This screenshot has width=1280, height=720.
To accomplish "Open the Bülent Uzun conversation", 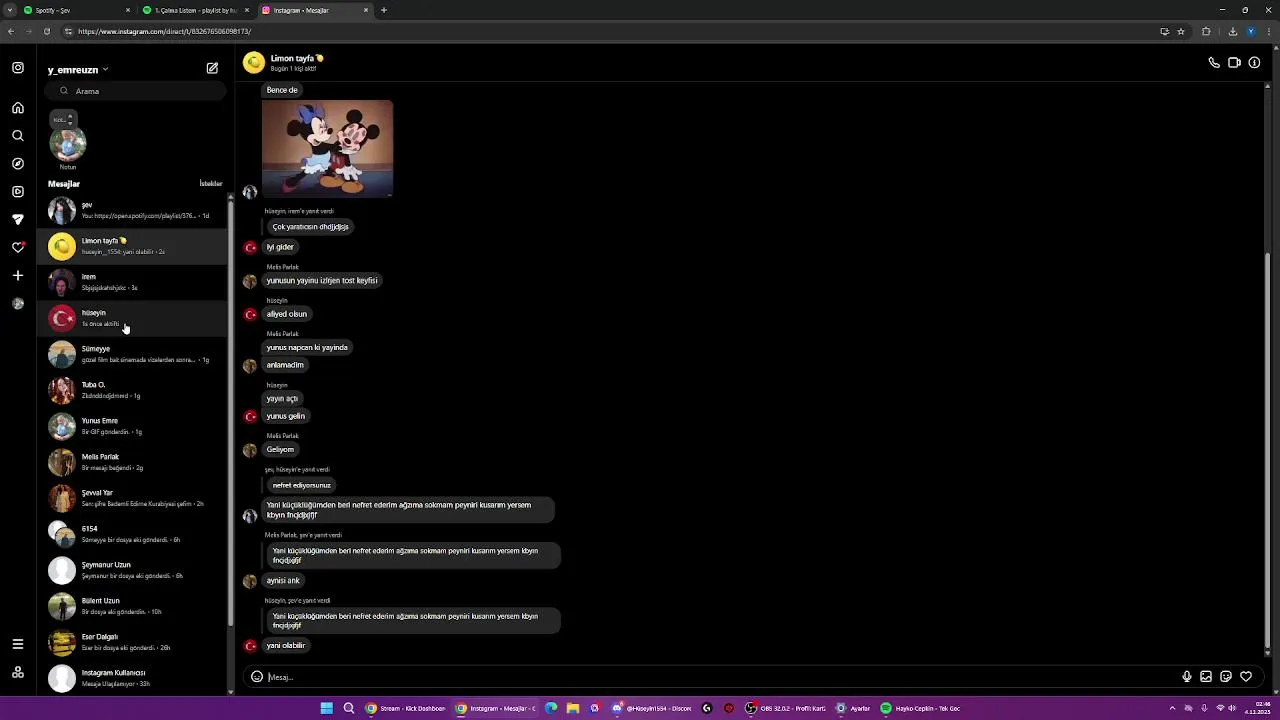I will click(x=134, y=606).
